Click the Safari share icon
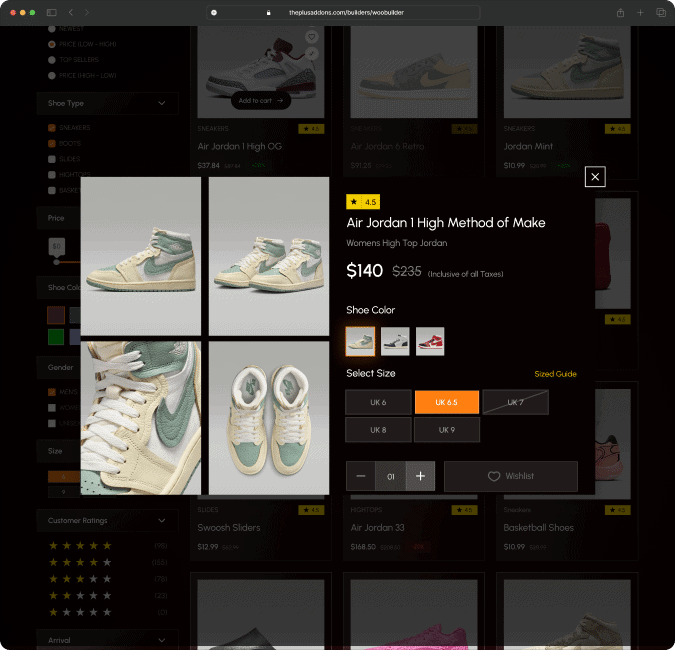 [x=620, y=12]
